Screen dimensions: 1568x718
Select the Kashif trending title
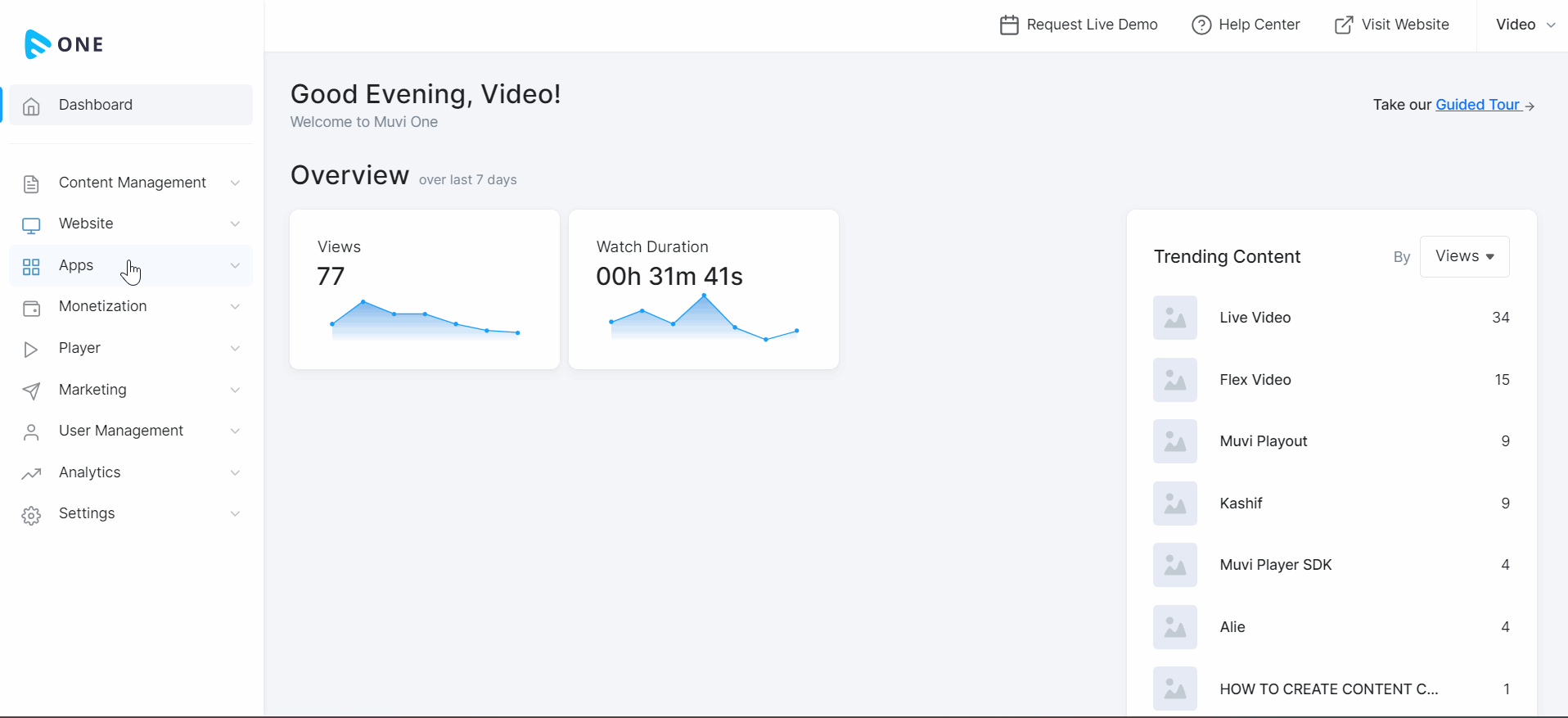tap(1241, 504)
